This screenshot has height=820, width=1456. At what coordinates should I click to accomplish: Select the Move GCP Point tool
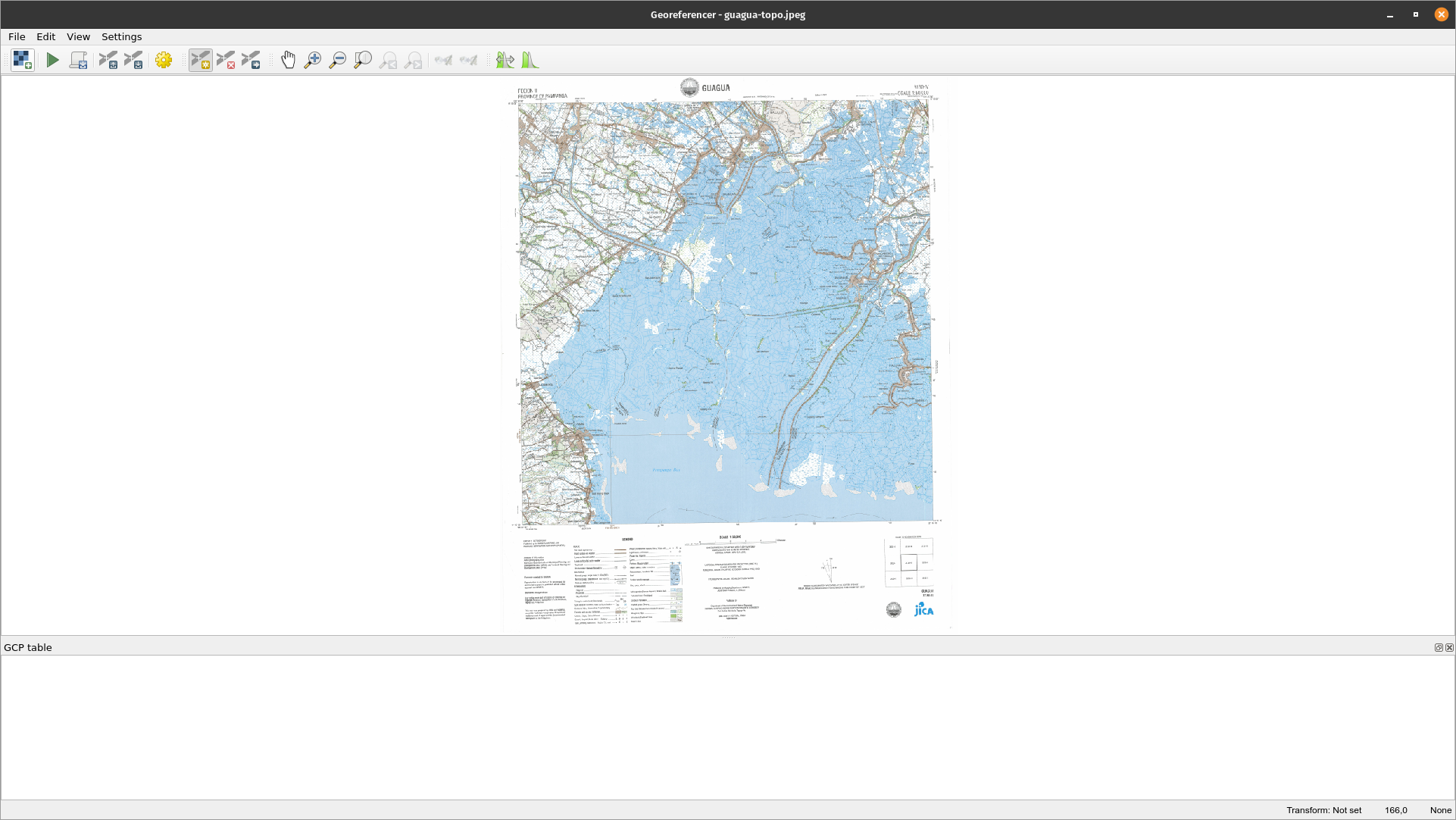click(x=252, y=59)
